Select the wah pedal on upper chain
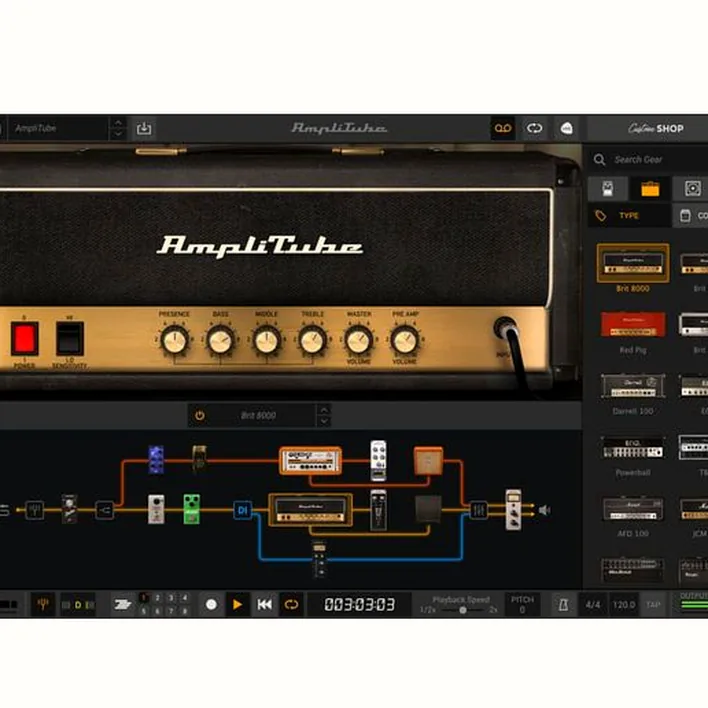This screenshot has width=708, height=708. coord(199,458)
